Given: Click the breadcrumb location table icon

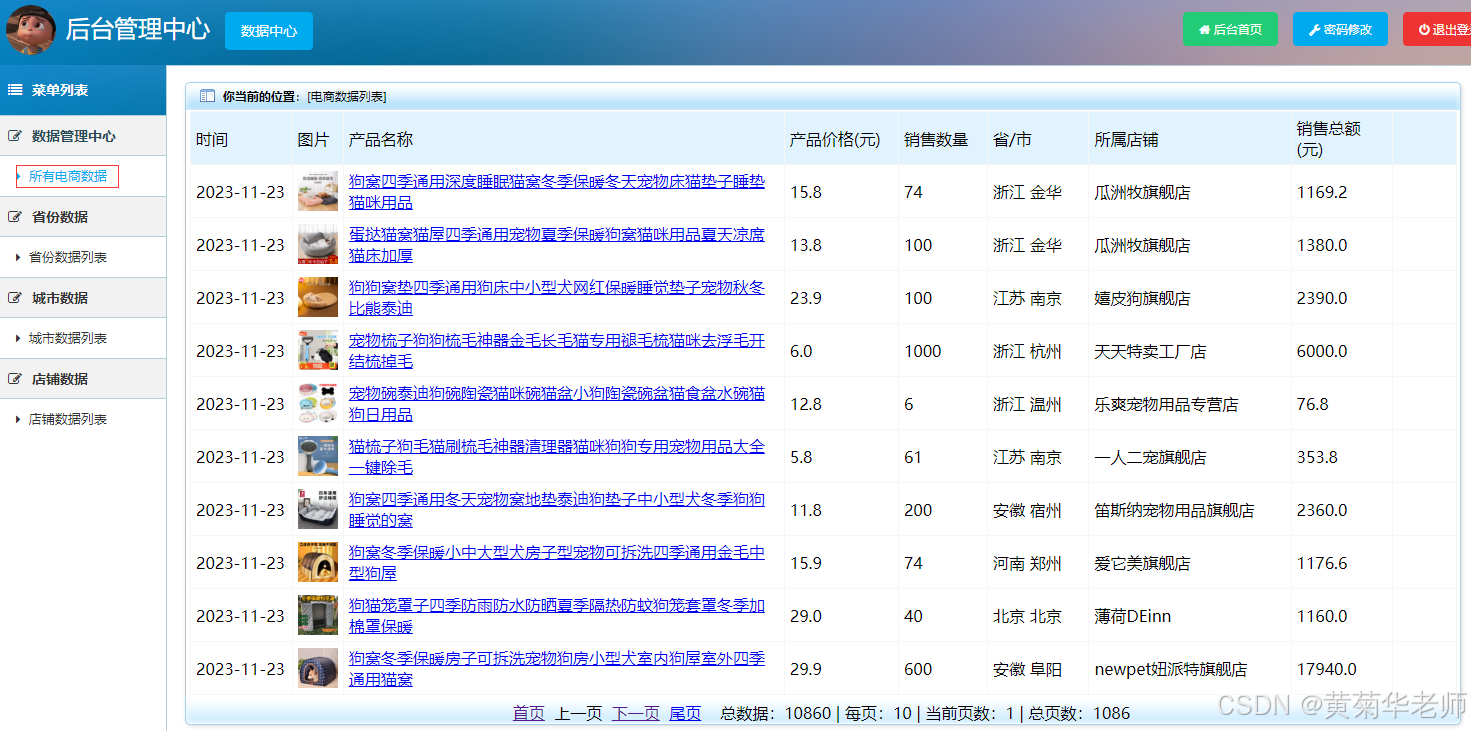Looking at the screenshot, I should (207, 96).
